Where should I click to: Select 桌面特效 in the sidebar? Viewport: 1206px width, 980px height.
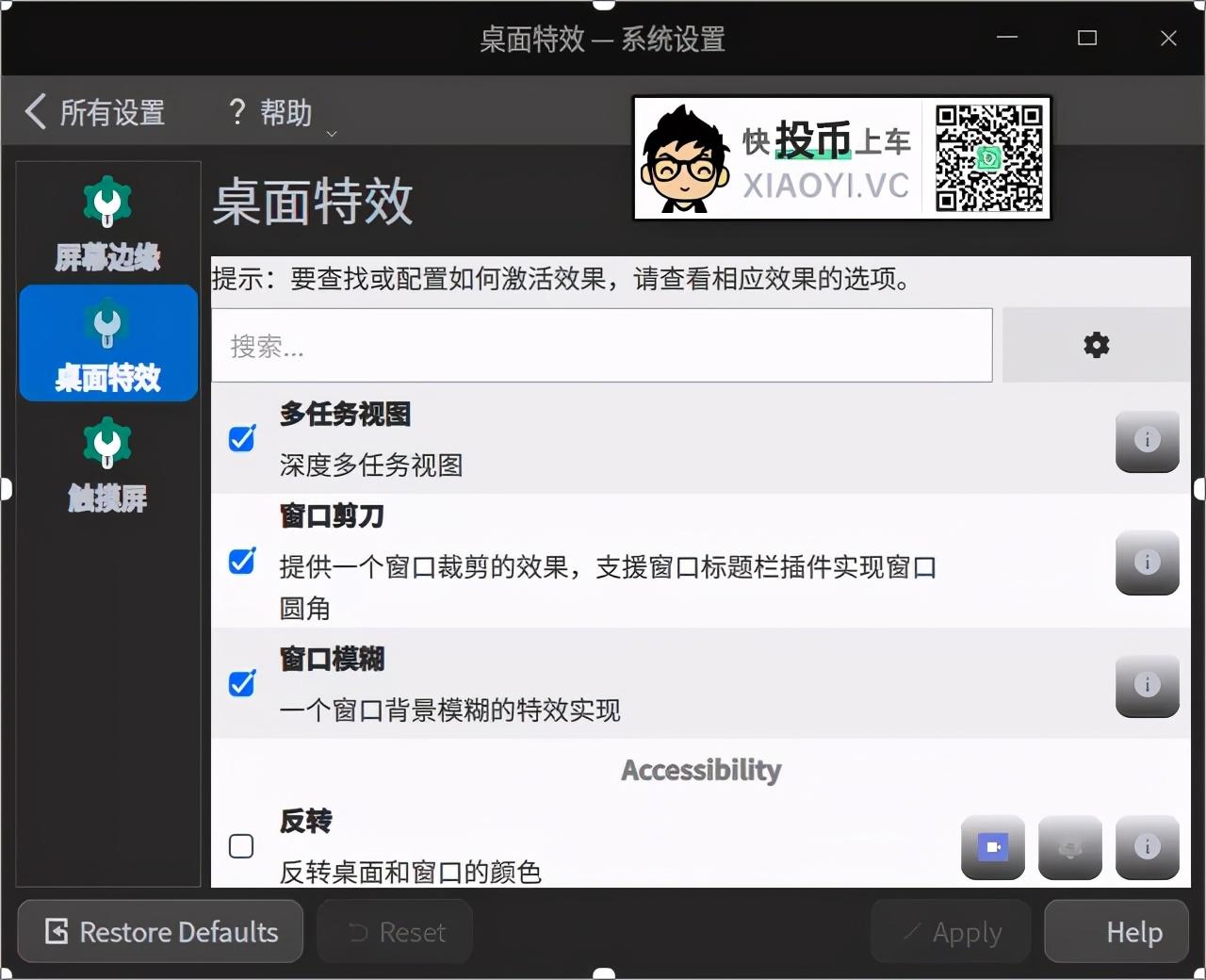[107, 343]
